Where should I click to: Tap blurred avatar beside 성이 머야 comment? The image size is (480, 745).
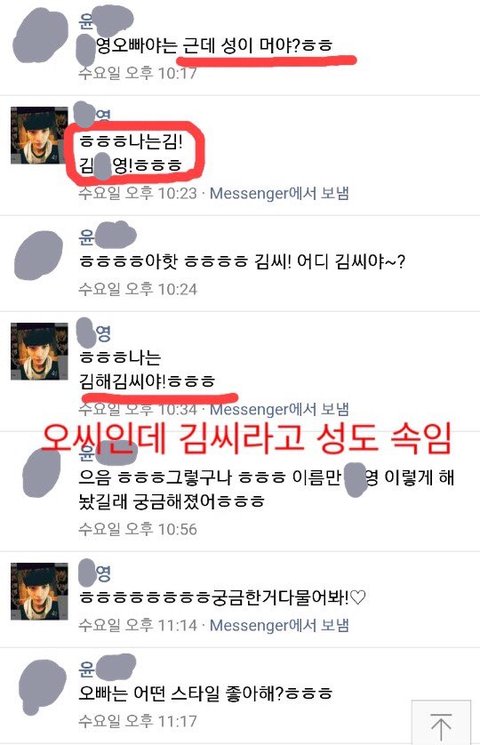(x=39, y=36)
